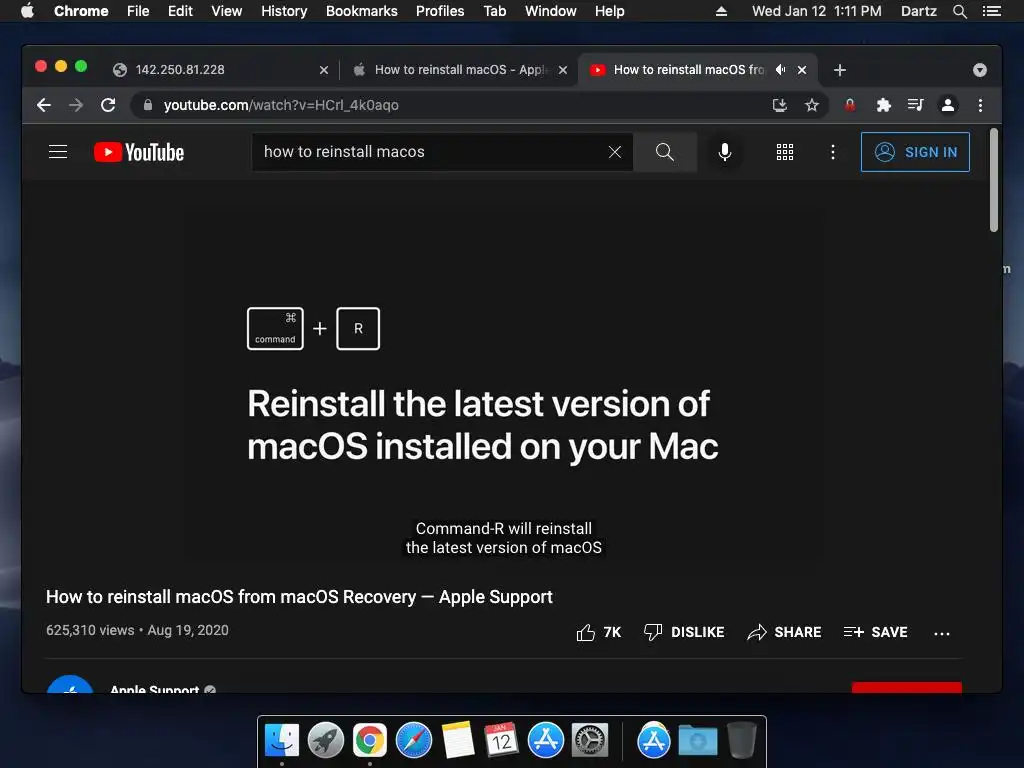1024x768 pixels.
Task: Go forward with Chrome forward arrow
Action: point(76,105)
